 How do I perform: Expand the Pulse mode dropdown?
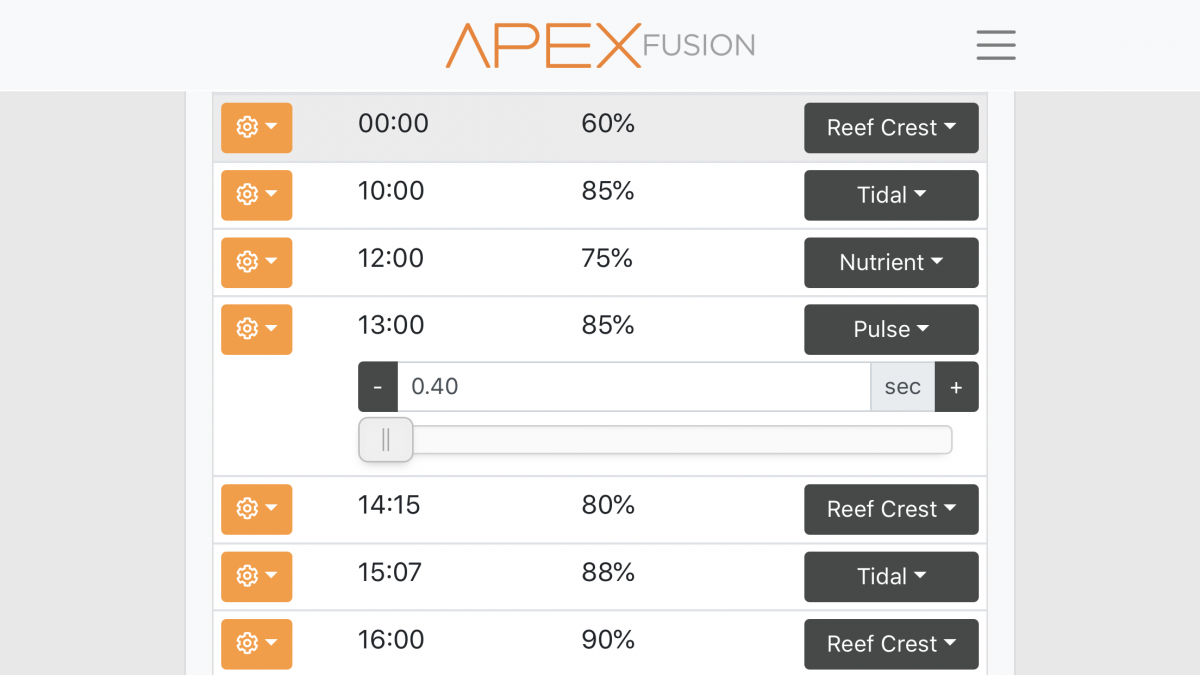[891, 329]
